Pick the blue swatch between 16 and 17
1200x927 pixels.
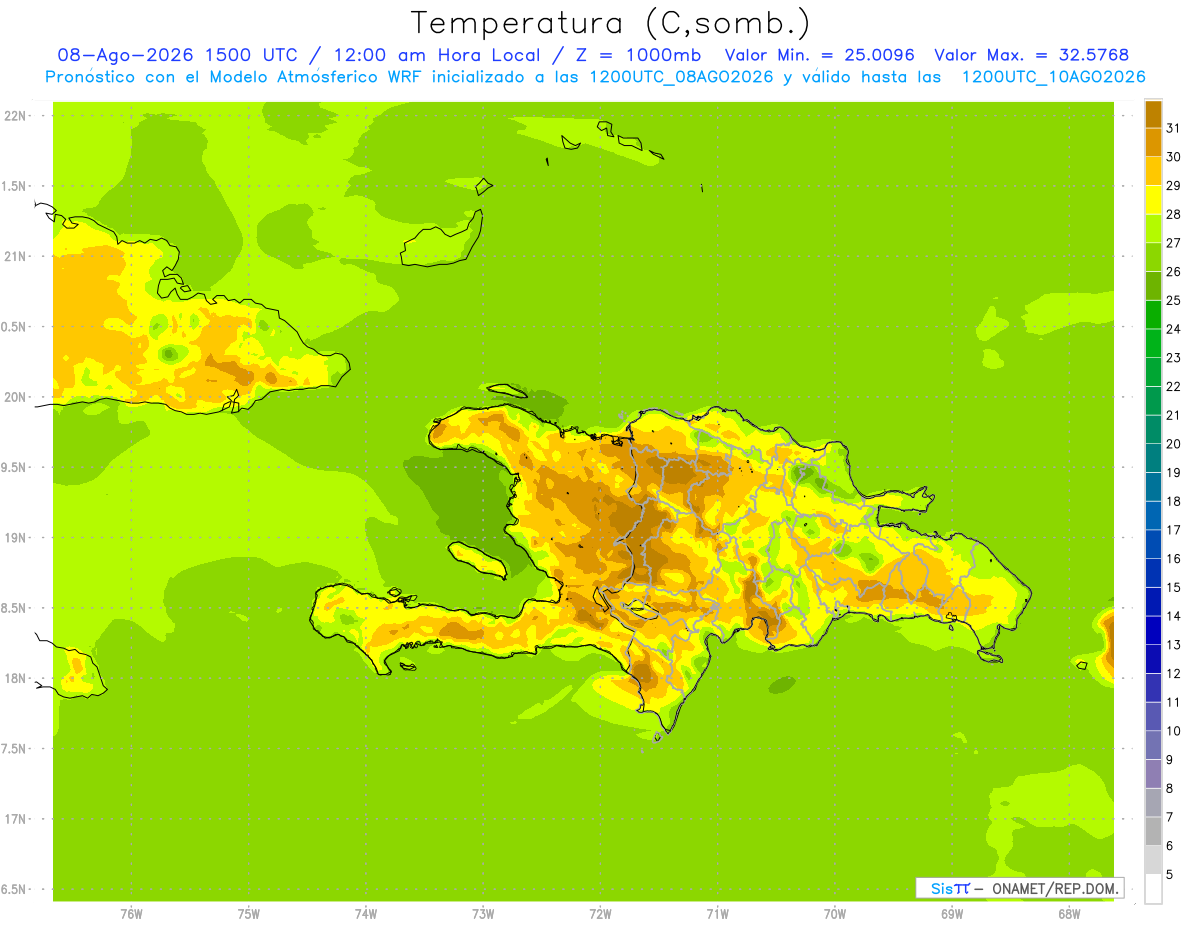[x=1153, y=544]
